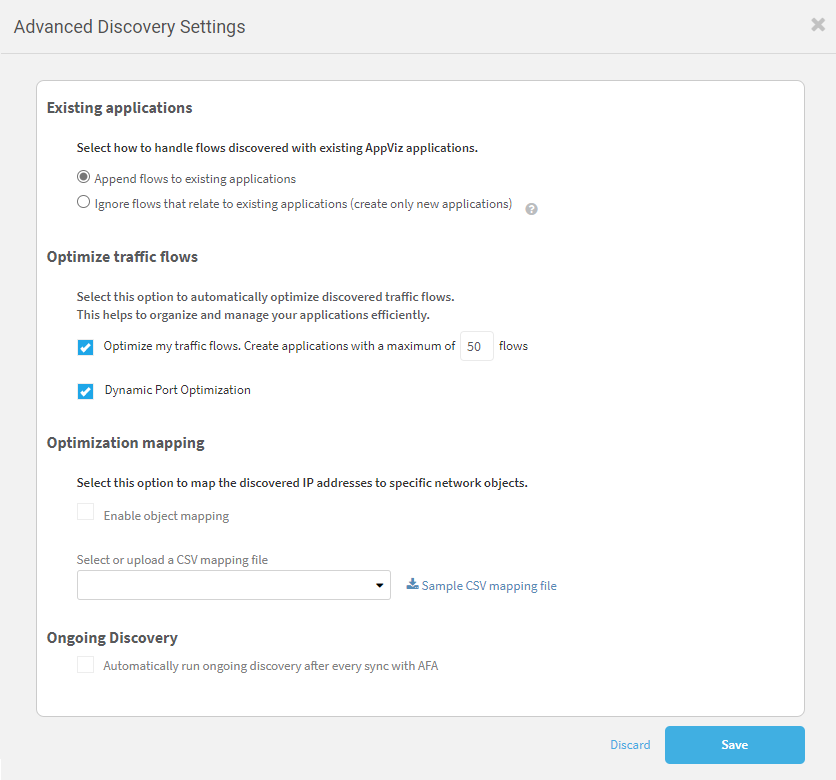Viewport: 836px width, 780px height.
Task: Check the automatic ongoing discovery checkbox
Action: click(86, 665)
